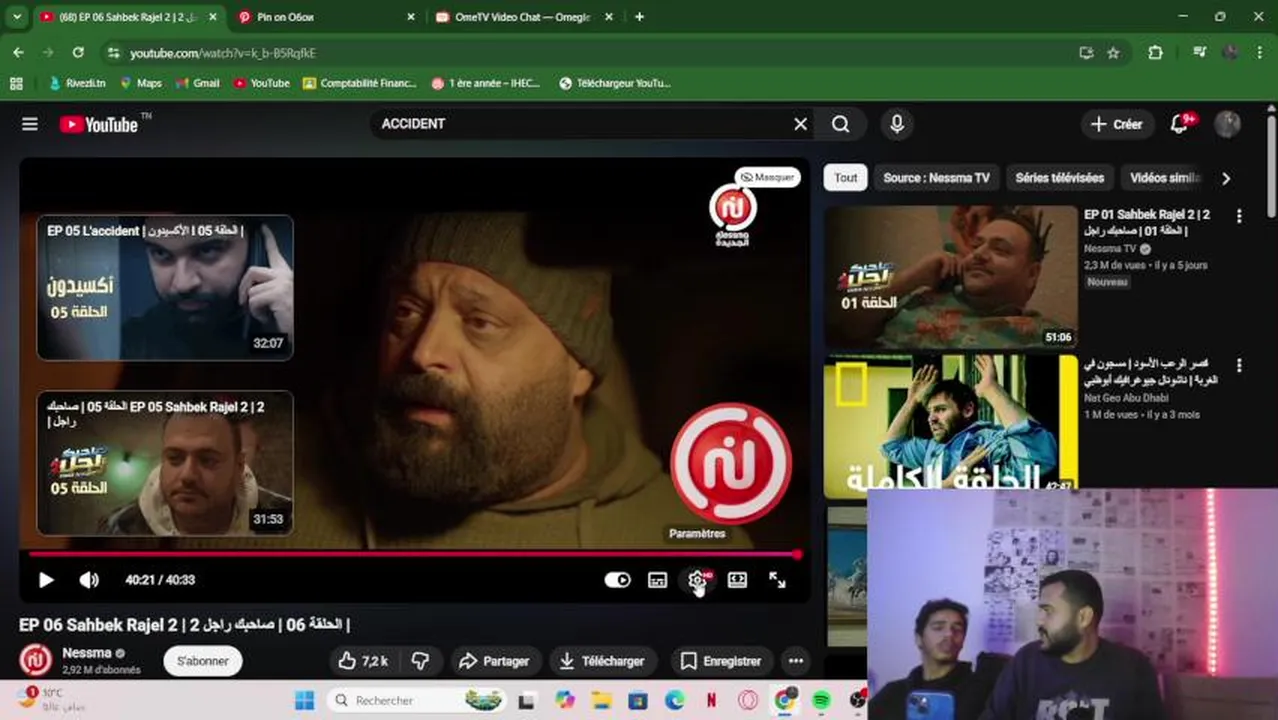Open options for EP 01 video

[x=1239, y=216]
